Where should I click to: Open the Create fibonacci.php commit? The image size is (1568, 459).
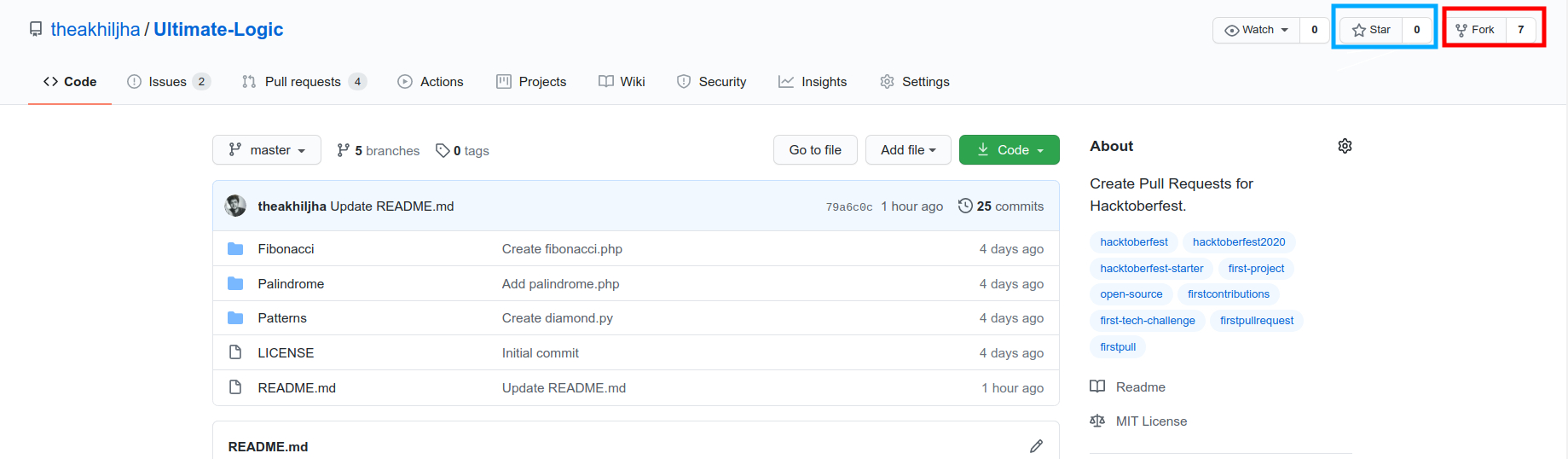pyautogui.click(x=562, y=249)
